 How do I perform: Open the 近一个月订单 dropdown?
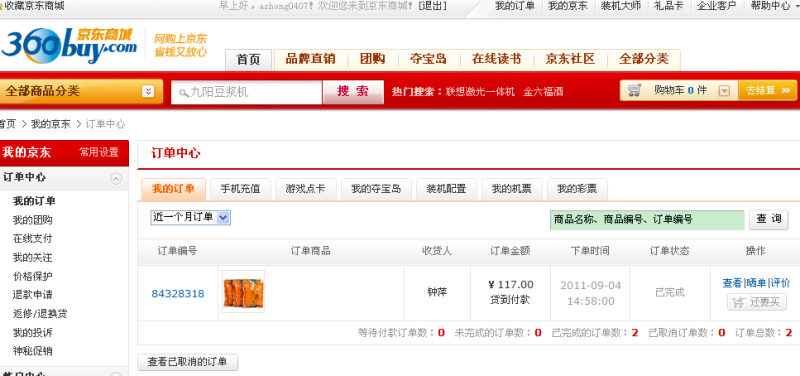(190, 217)
